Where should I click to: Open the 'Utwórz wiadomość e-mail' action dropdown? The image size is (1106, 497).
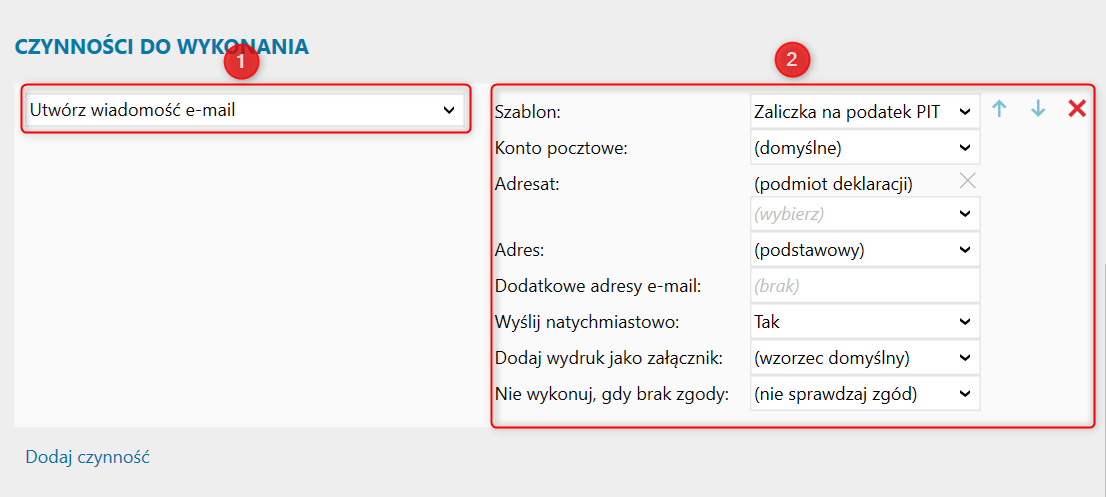click(245, 110)
